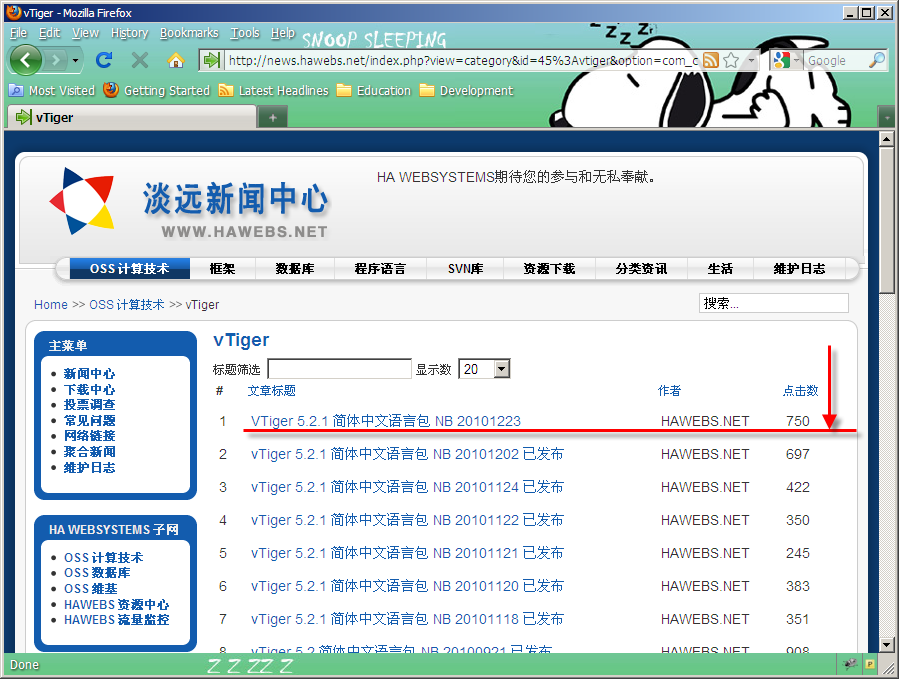Open the File menu
This screenshot has width=899, height=679.
point(18,33)
